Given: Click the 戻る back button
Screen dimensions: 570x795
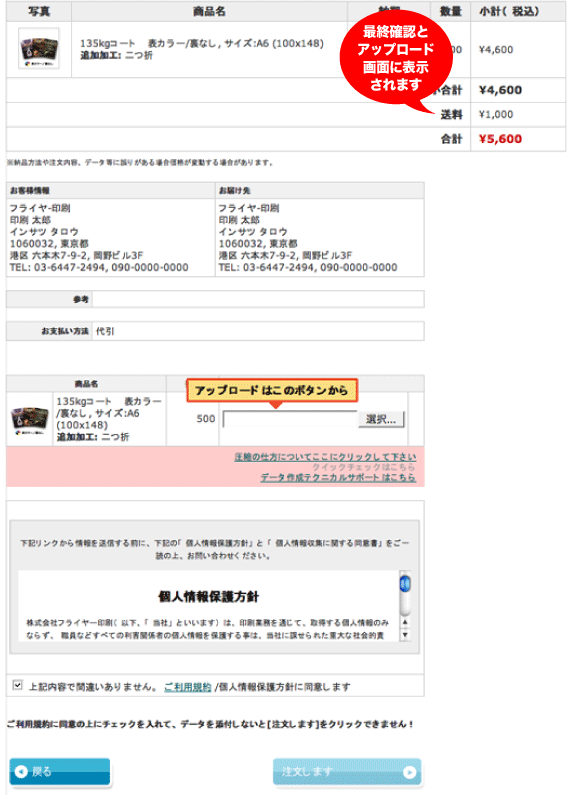Looking at the screenshot, I should point(60,771).
